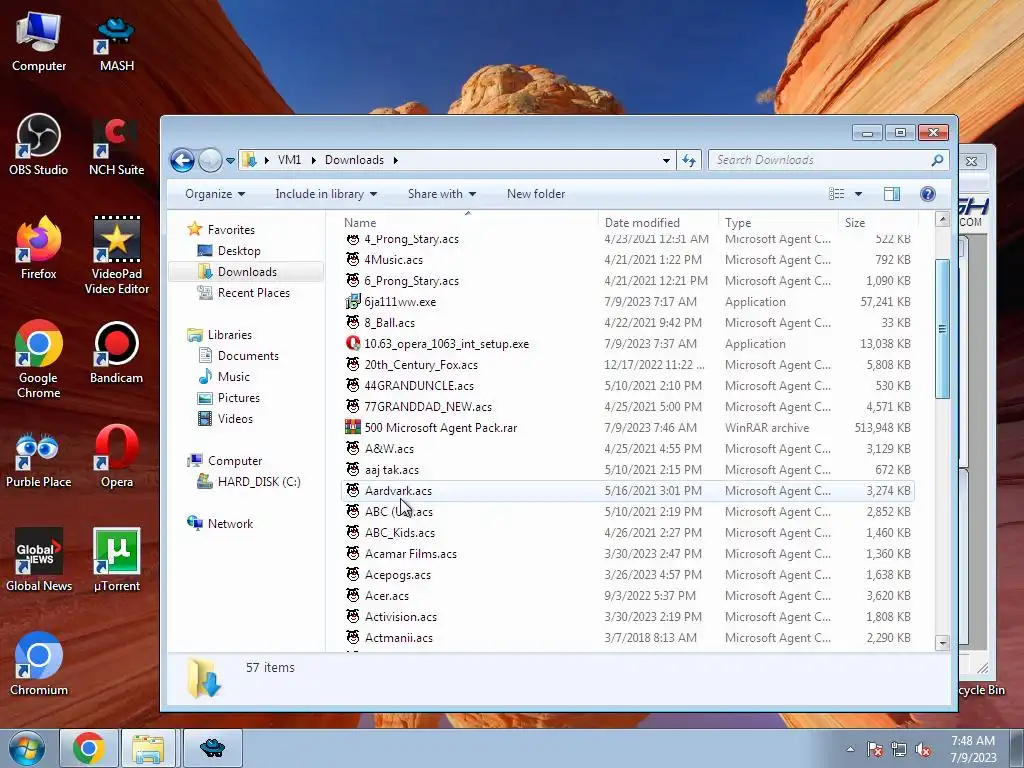
Task: Select 6ja111ww.exe file
Action: click(628, 302)
